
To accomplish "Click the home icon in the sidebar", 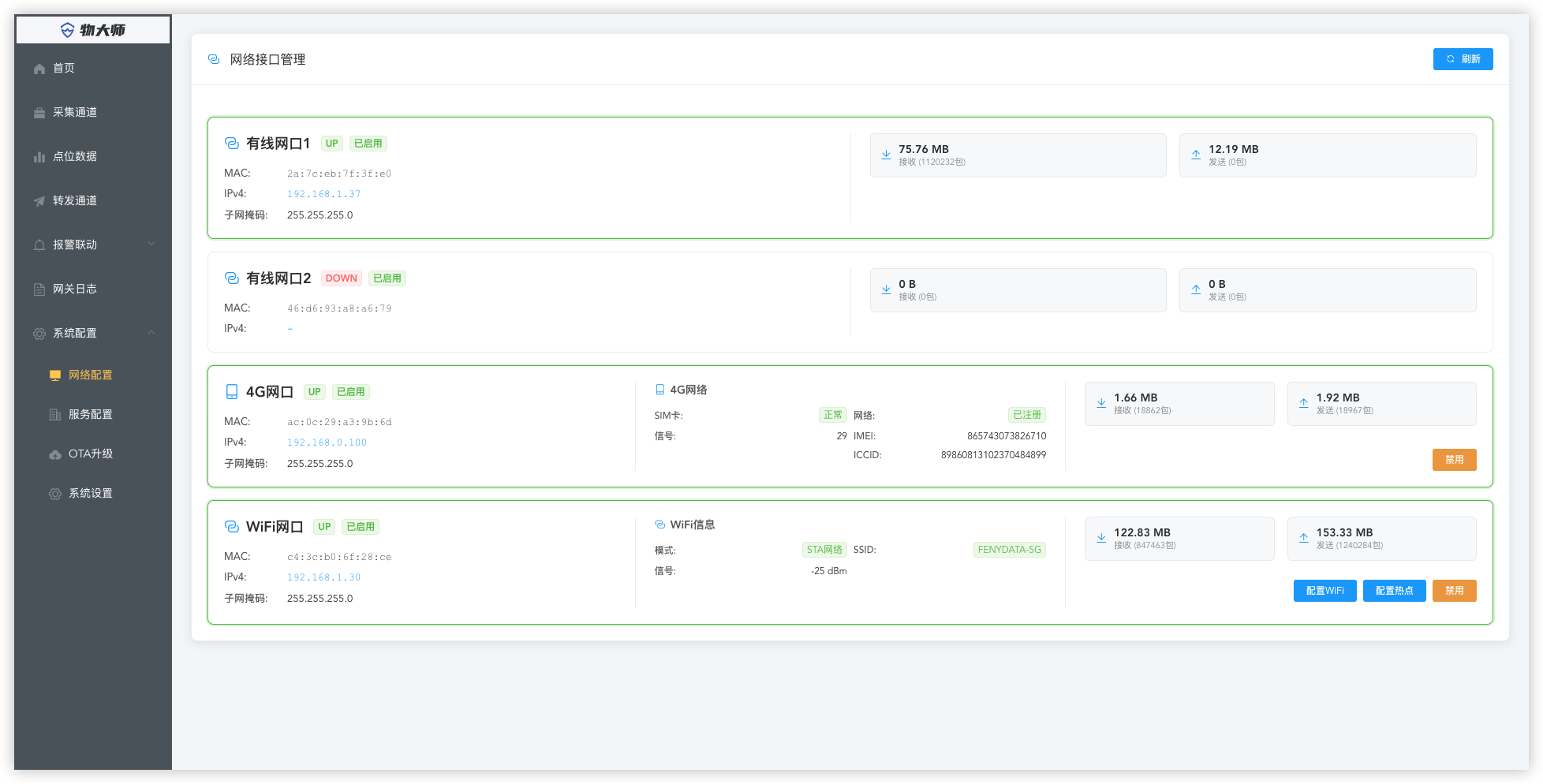I will click(x=39, y=69).
